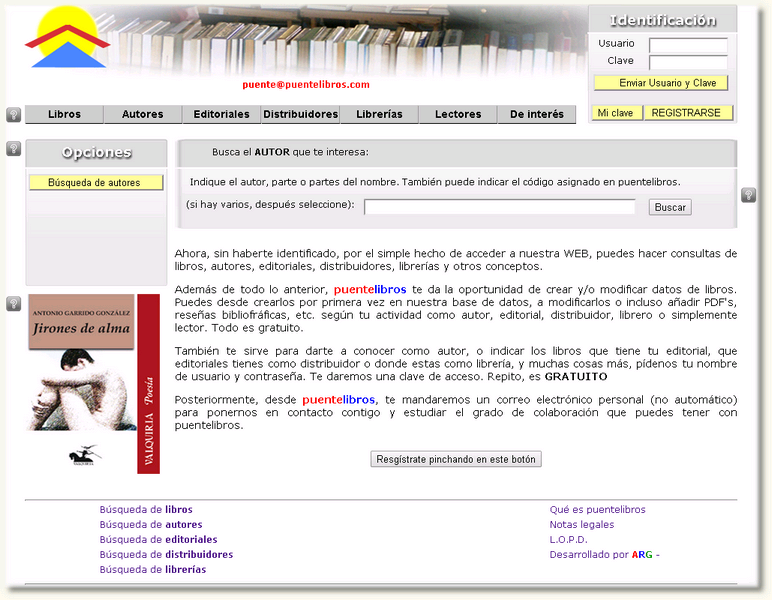Click the help icon beside Opciones panel
The height and width of the screenshot is (600, 772).
tap(14, 149)
